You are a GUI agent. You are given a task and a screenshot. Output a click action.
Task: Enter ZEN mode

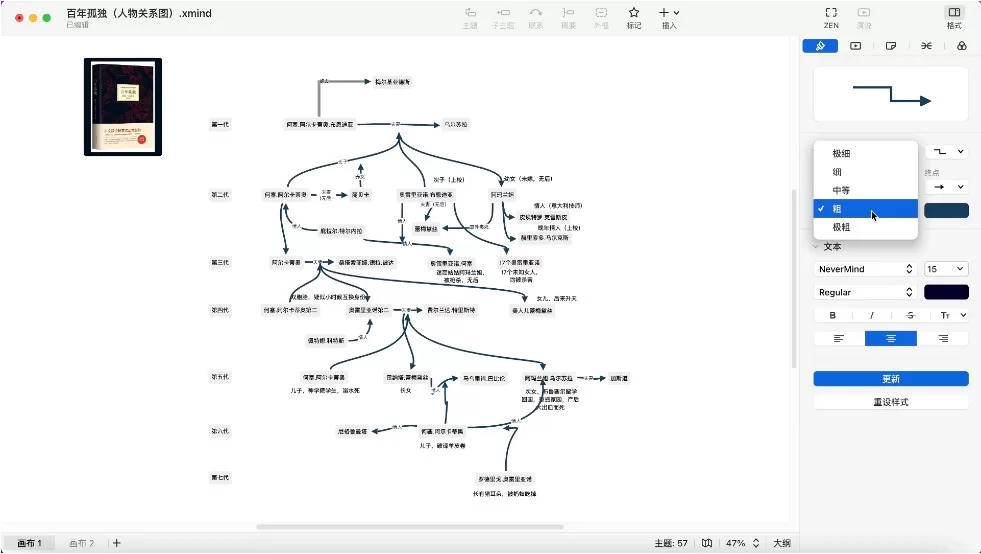pos(831,13)
